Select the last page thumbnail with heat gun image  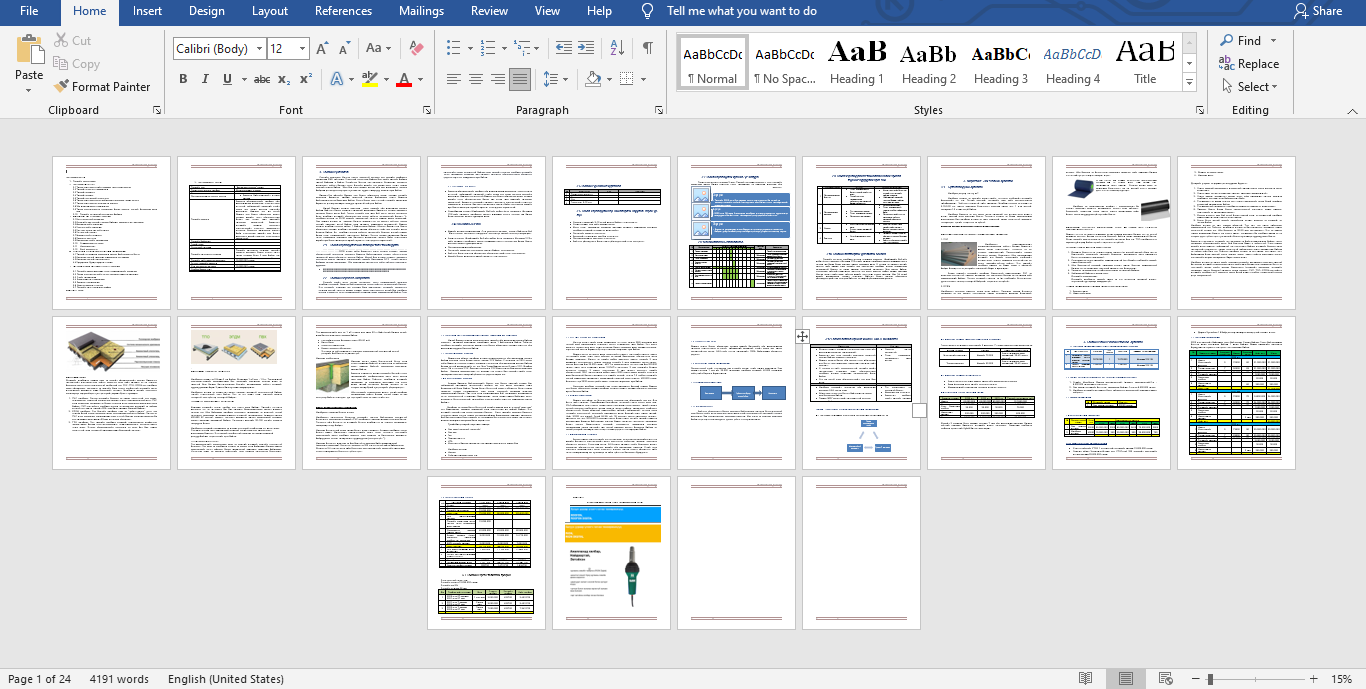(611, 553)
